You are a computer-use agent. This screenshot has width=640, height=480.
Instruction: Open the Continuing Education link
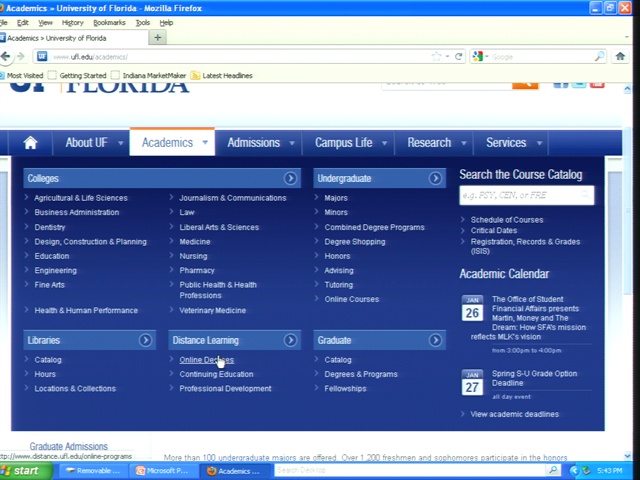[216, 374]
